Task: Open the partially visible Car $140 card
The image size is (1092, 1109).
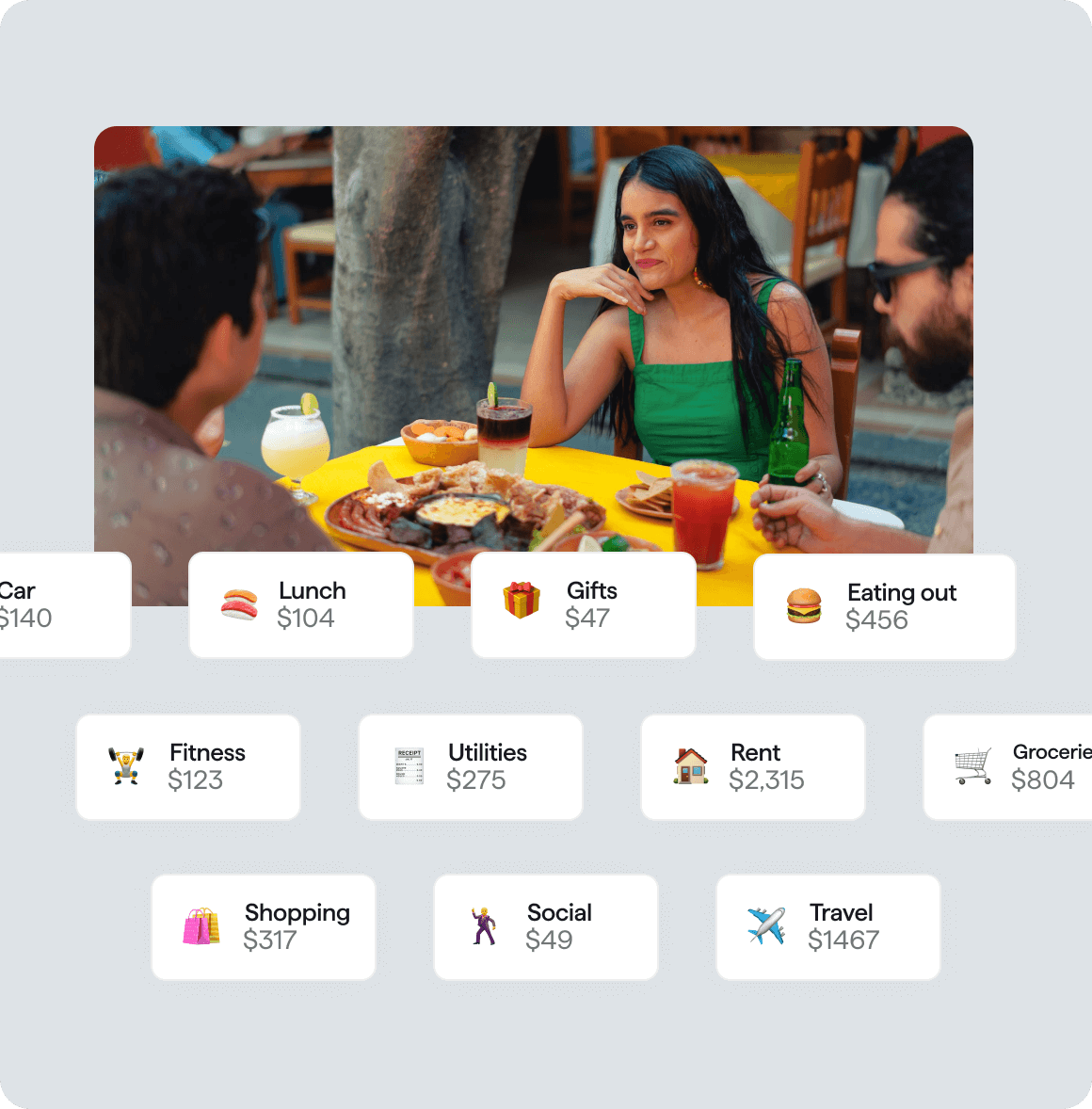Action: [x=65, y=604]
